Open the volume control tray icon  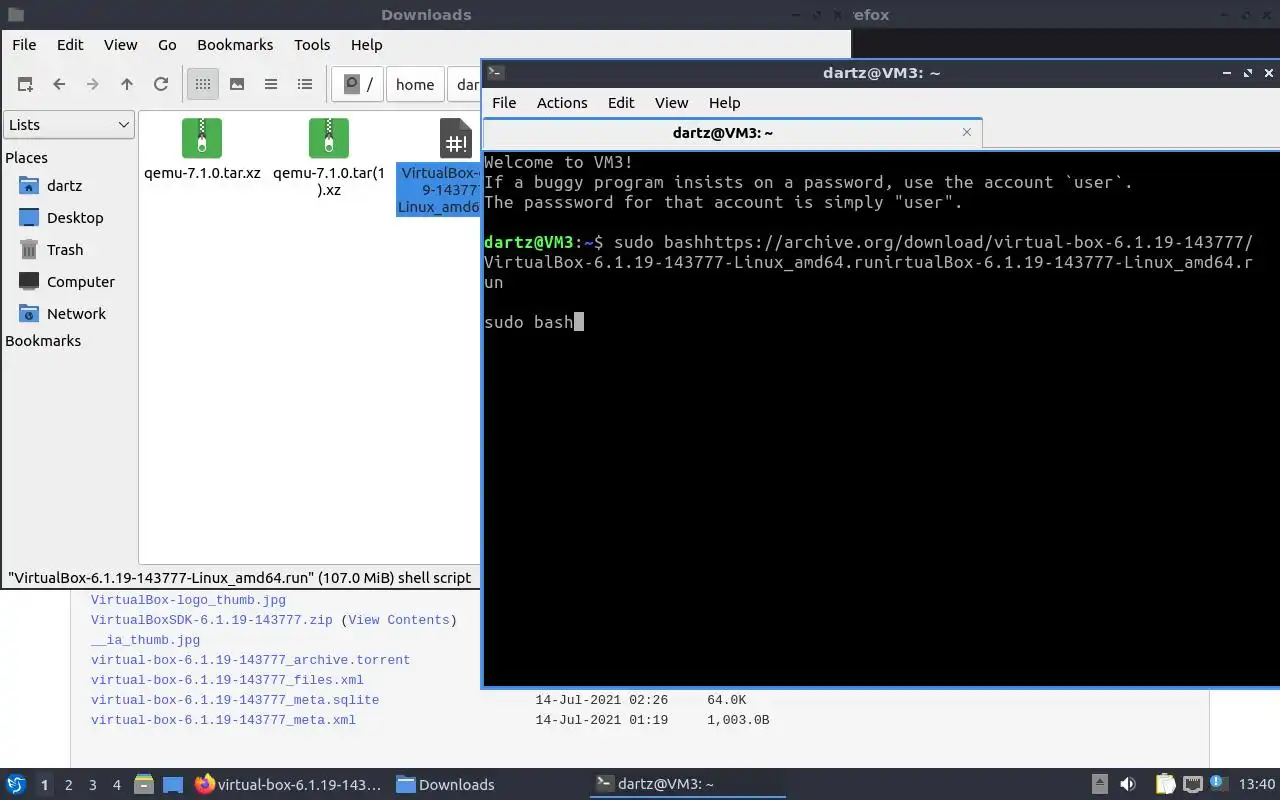(1128, 785)
